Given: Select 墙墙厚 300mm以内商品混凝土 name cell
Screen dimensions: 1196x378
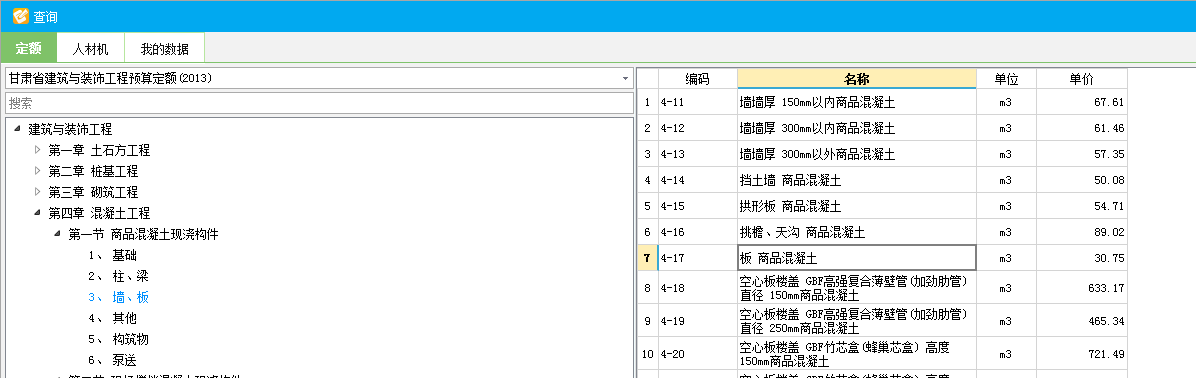Looking at the screenshot, I should [x=857, y=128].
